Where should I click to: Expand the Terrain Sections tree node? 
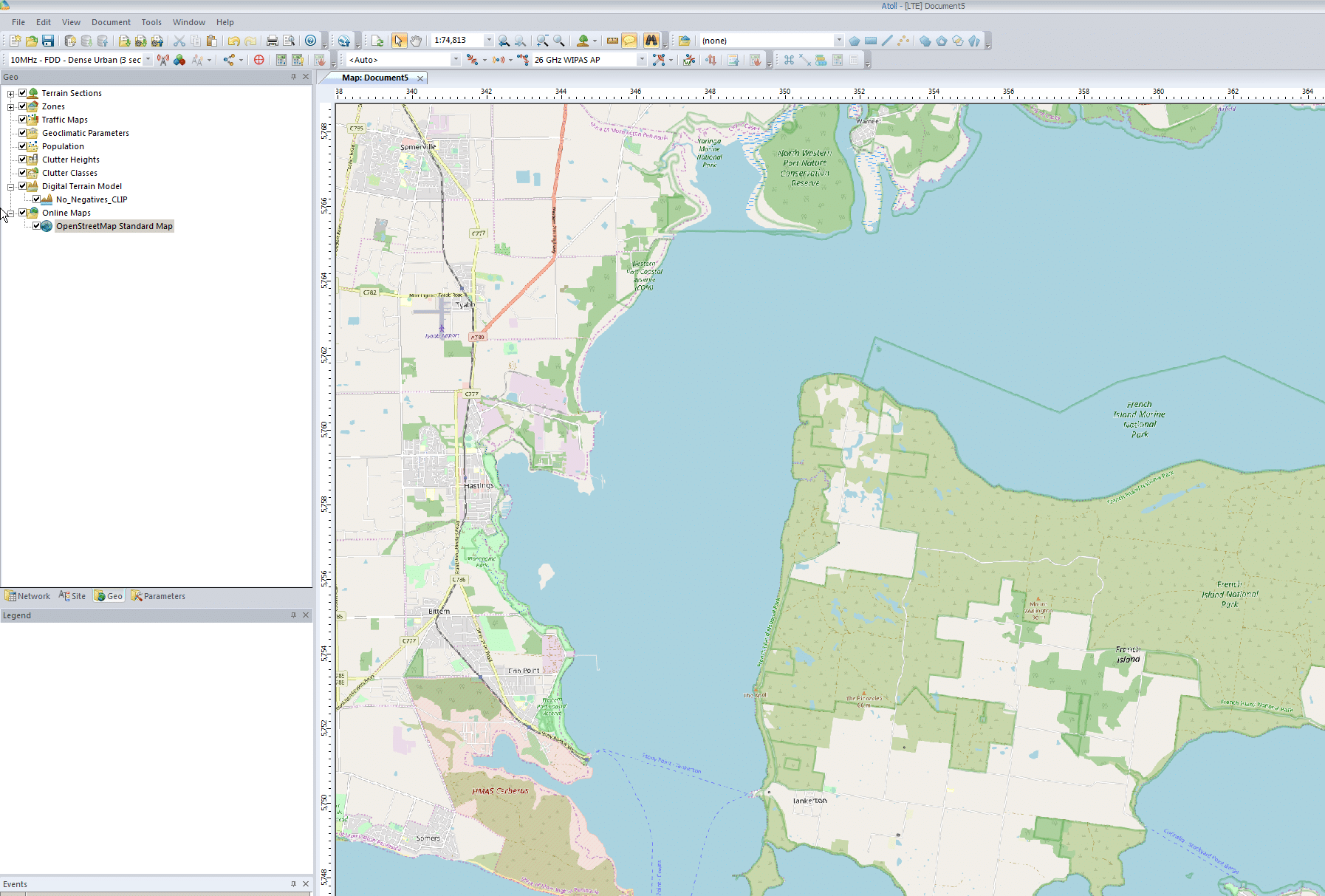[x=10, y=93]
